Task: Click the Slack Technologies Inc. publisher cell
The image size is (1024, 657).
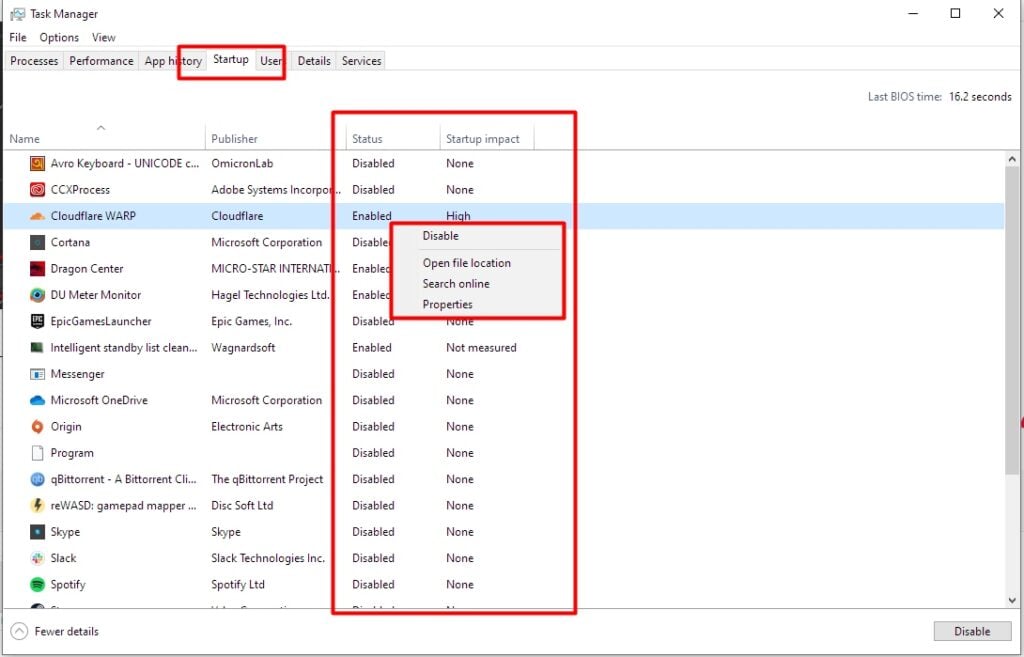Action: [268, 558]
